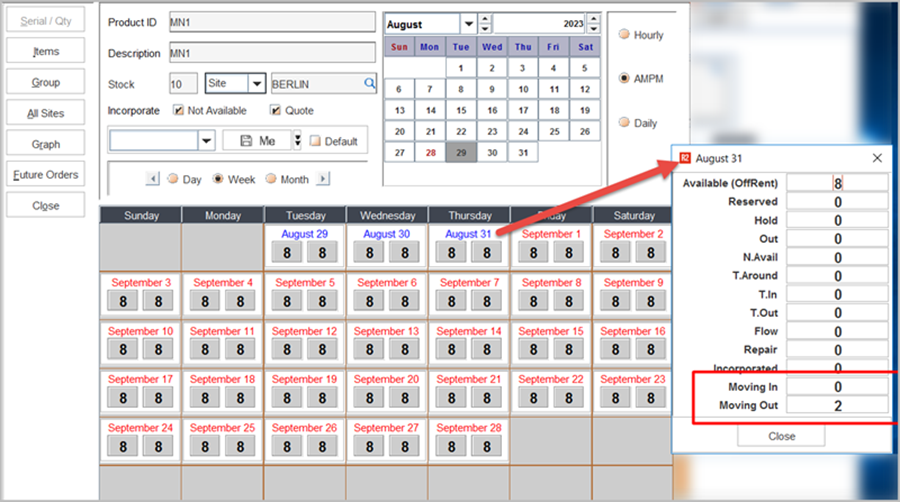Open the Future Orders panel
The height and width of the screenshot is (502, 900).
pyautogui.click(x=45, y=175)
